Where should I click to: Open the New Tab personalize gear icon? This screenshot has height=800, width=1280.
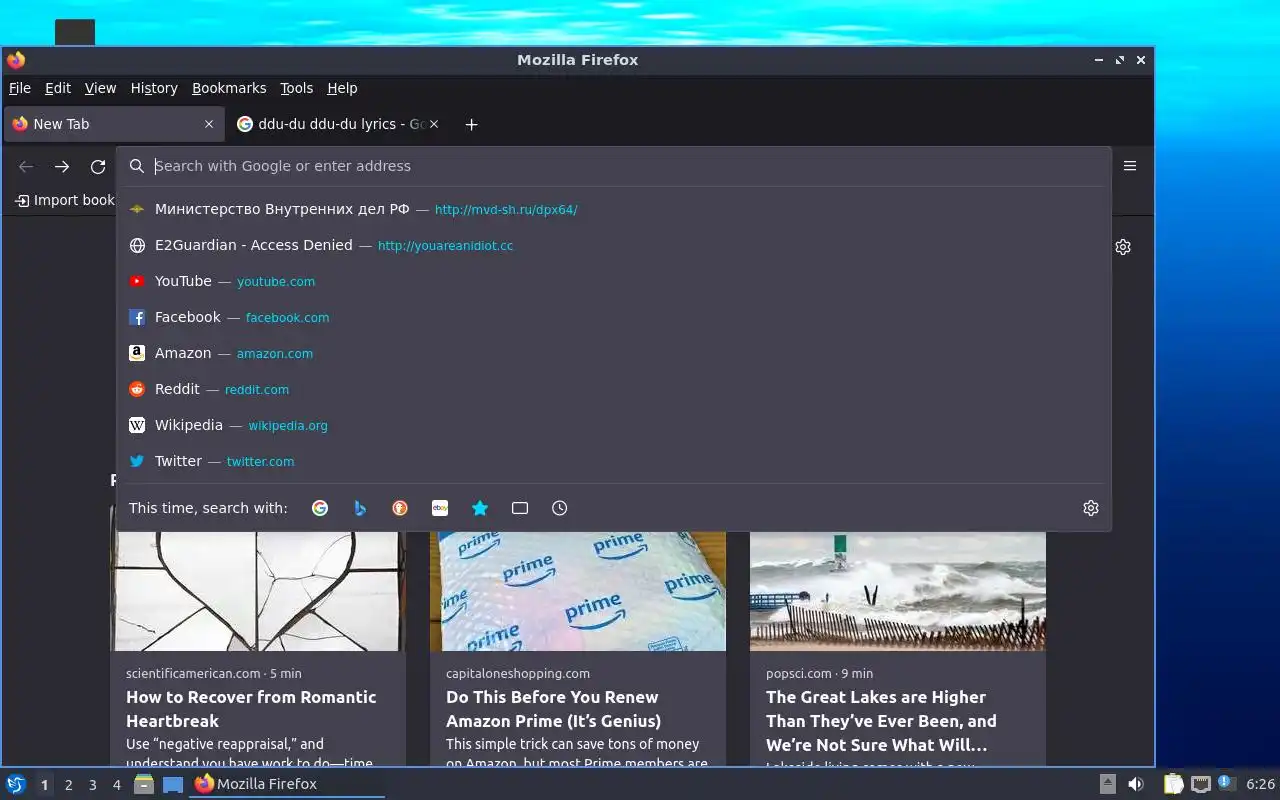(1123, 247)
